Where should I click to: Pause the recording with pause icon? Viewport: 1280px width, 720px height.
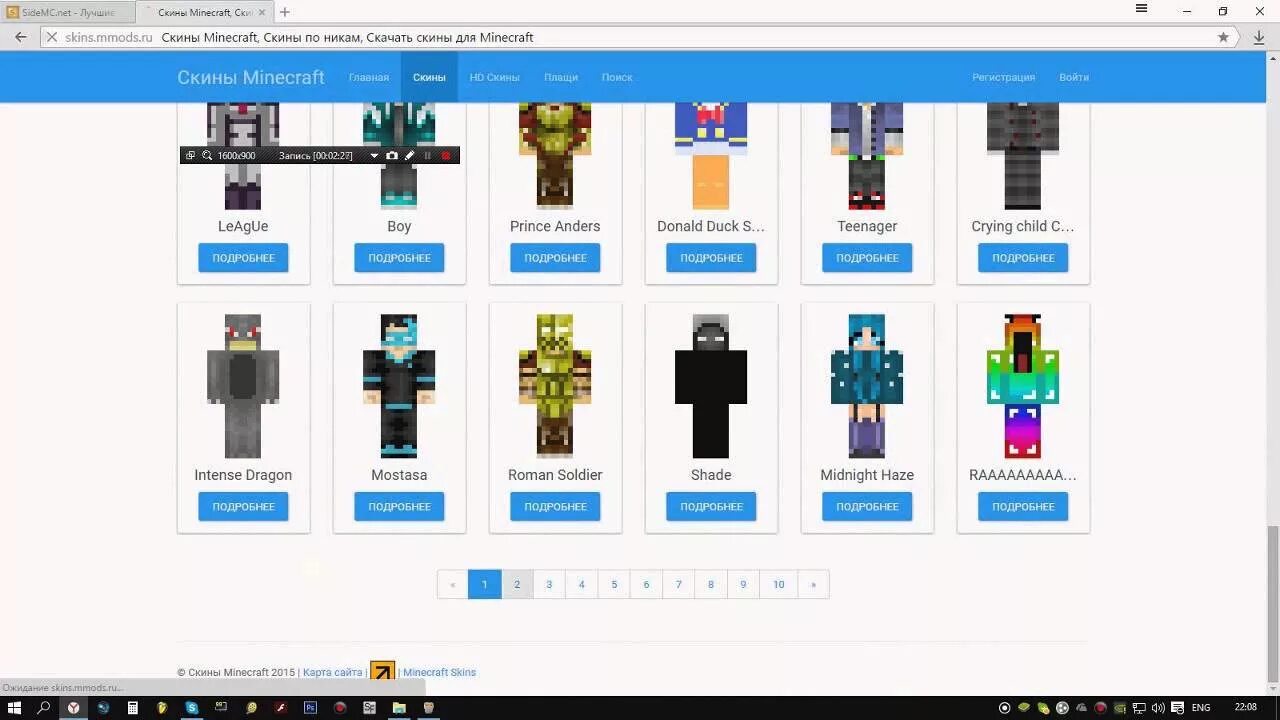coord(428,155)
